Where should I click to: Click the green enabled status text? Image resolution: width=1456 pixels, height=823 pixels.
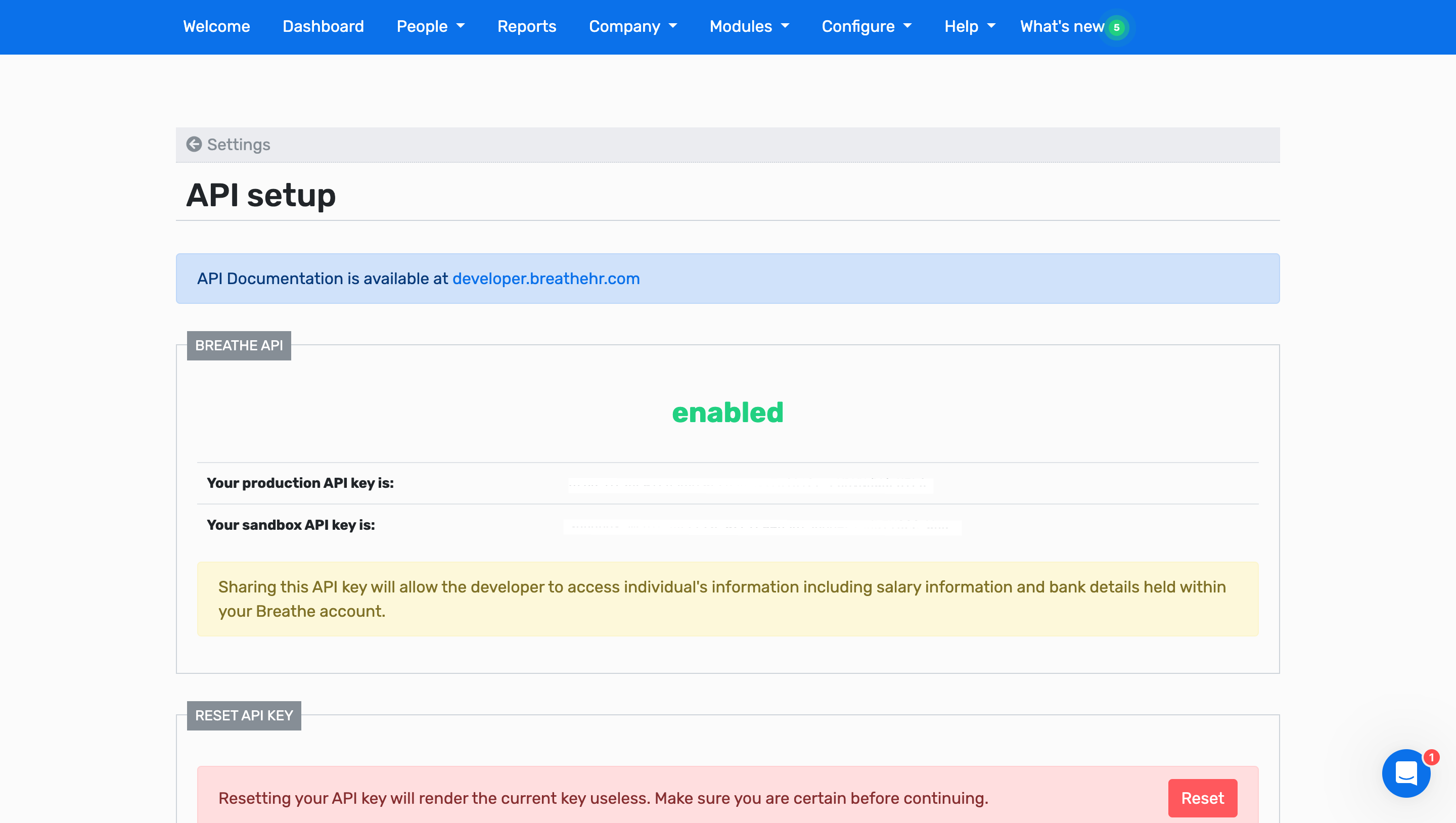pos(727,413)
